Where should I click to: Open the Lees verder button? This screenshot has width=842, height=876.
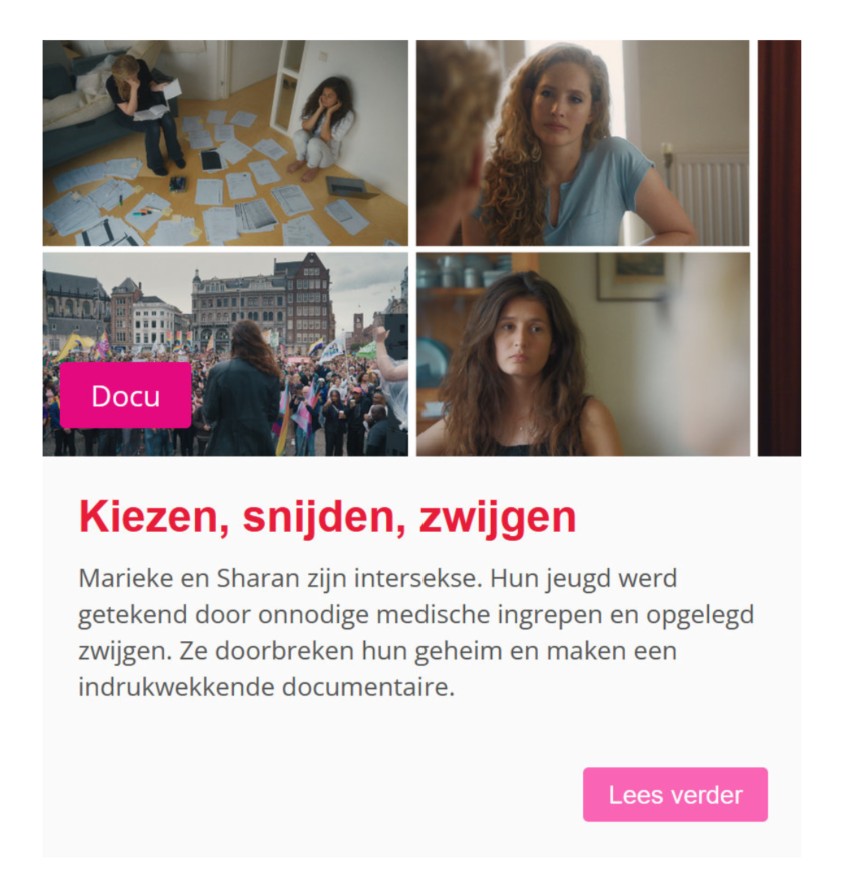pyautogui.click(x=675, y=794)
